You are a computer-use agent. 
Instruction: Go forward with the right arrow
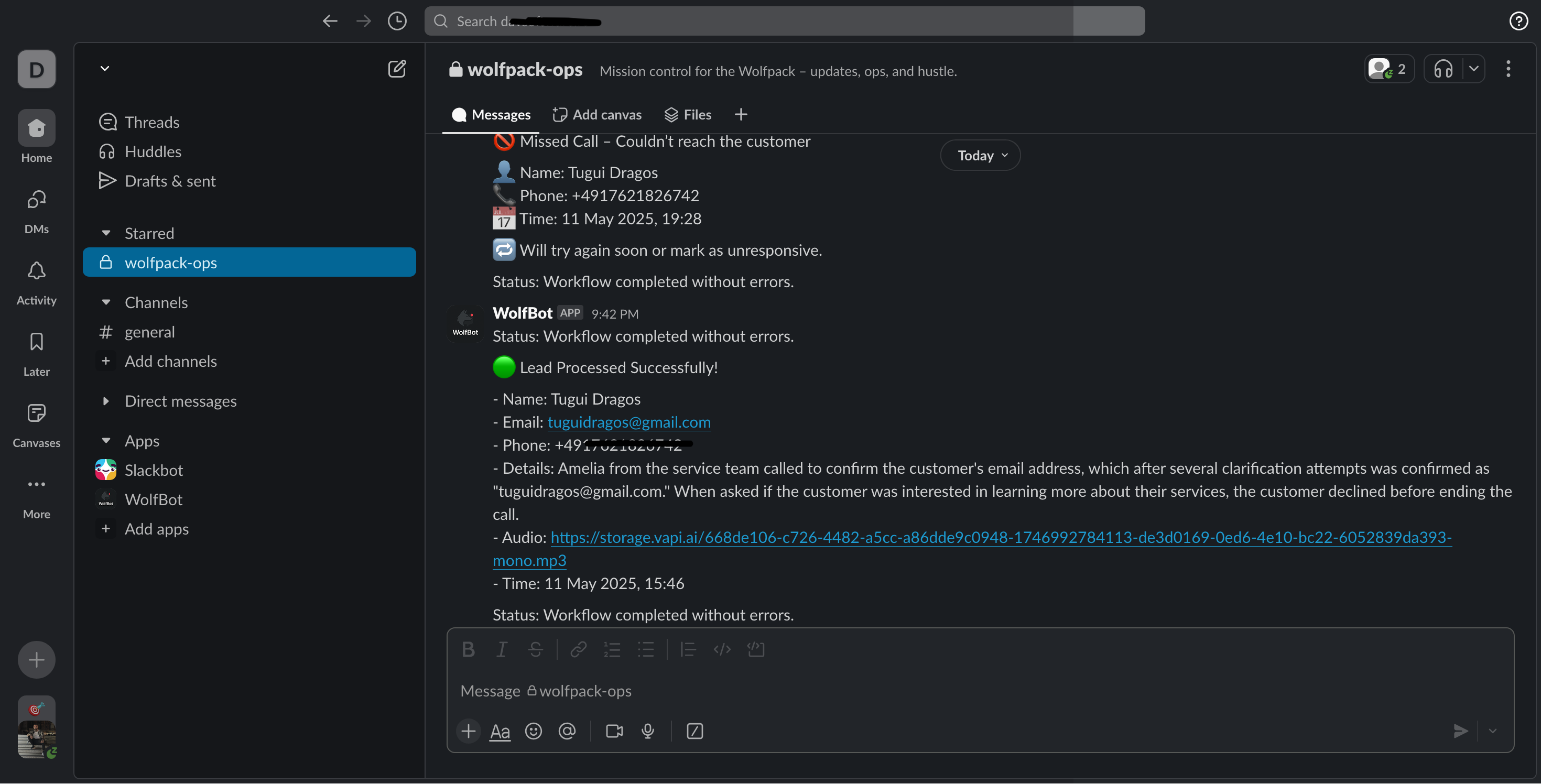coord(363,21)
